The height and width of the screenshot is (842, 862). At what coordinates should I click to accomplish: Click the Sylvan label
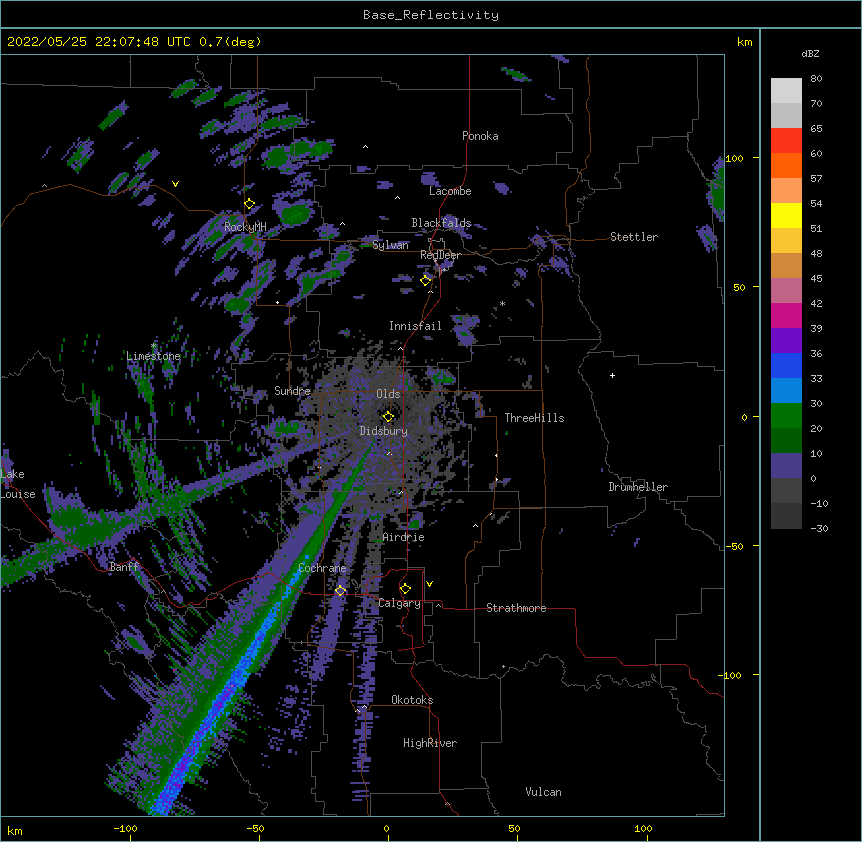(390, 245)
